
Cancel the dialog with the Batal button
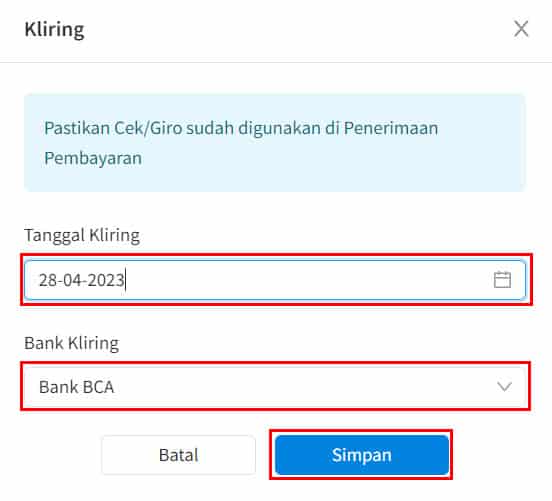click(178, 455)
